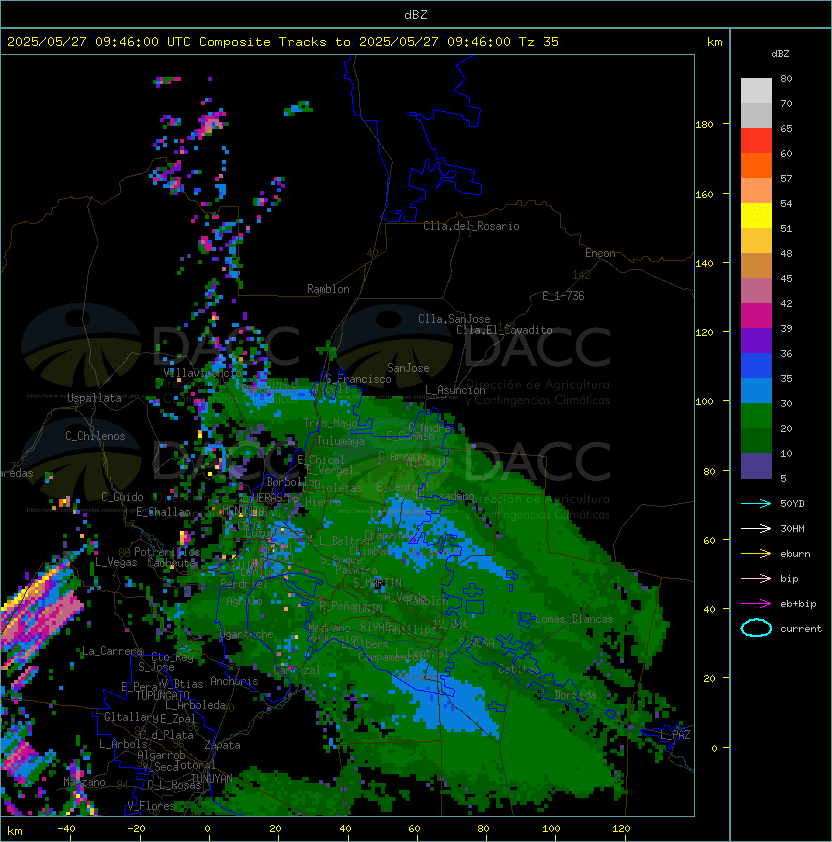The width and height of the screenshot is (832, 842).
Task: Click the '30HM' legend label
Action: (x=792, y=529)
